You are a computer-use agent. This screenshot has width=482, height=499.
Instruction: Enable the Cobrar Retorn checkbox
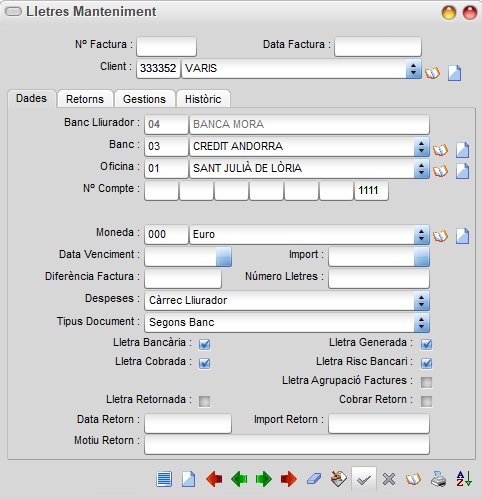[426, 401]
